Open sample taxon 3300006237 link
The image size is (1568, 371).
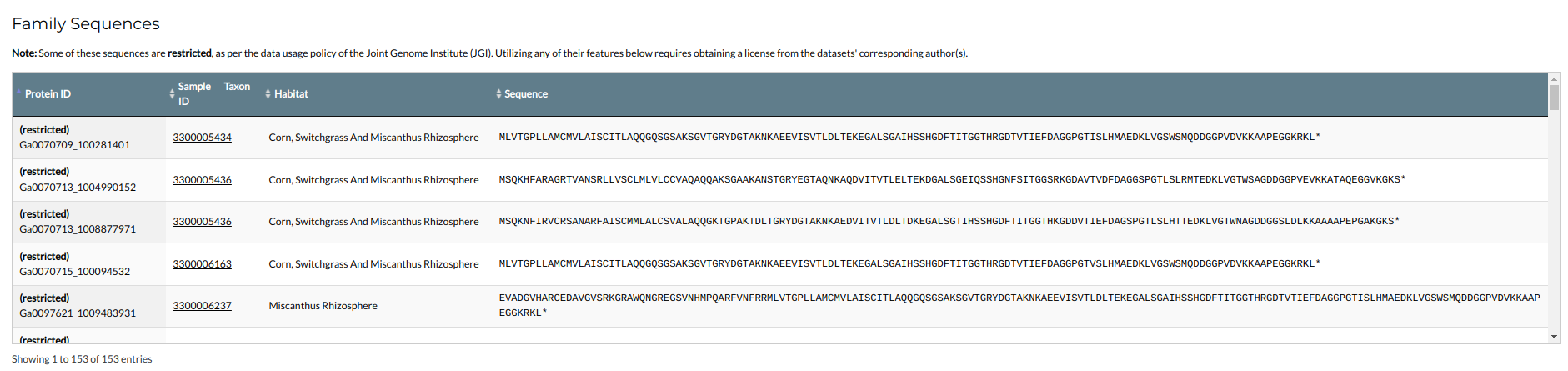point(202,306)
